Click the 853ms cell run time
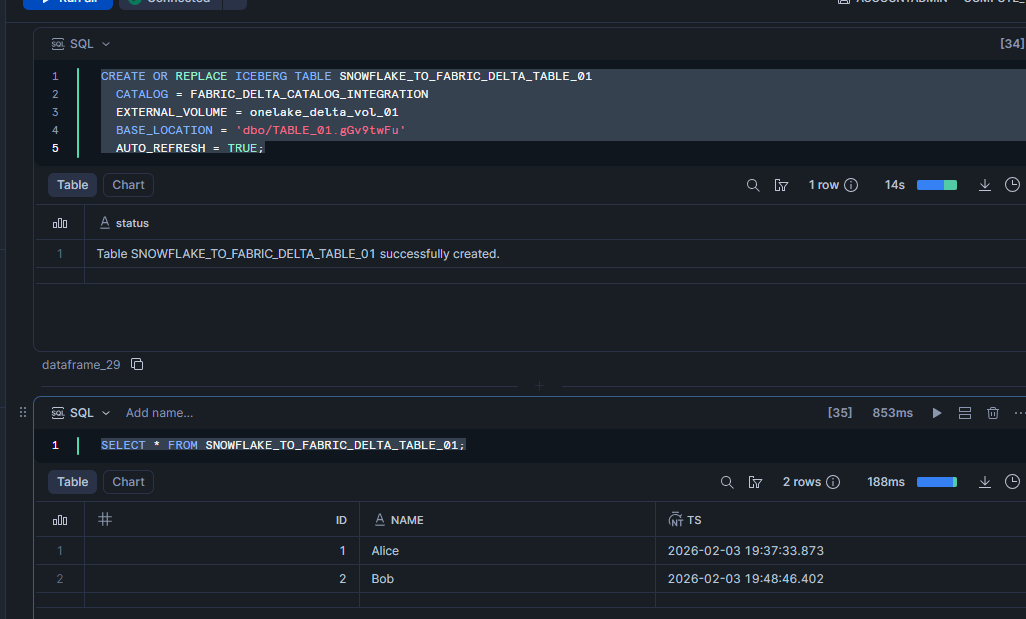The image size is (1026, 619). (893, 413)
